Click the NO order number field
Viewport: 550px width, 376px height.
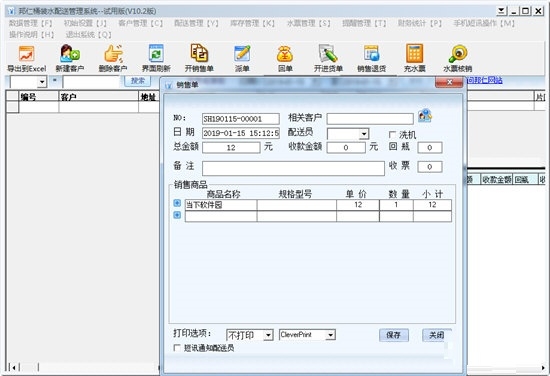(241, 119)
